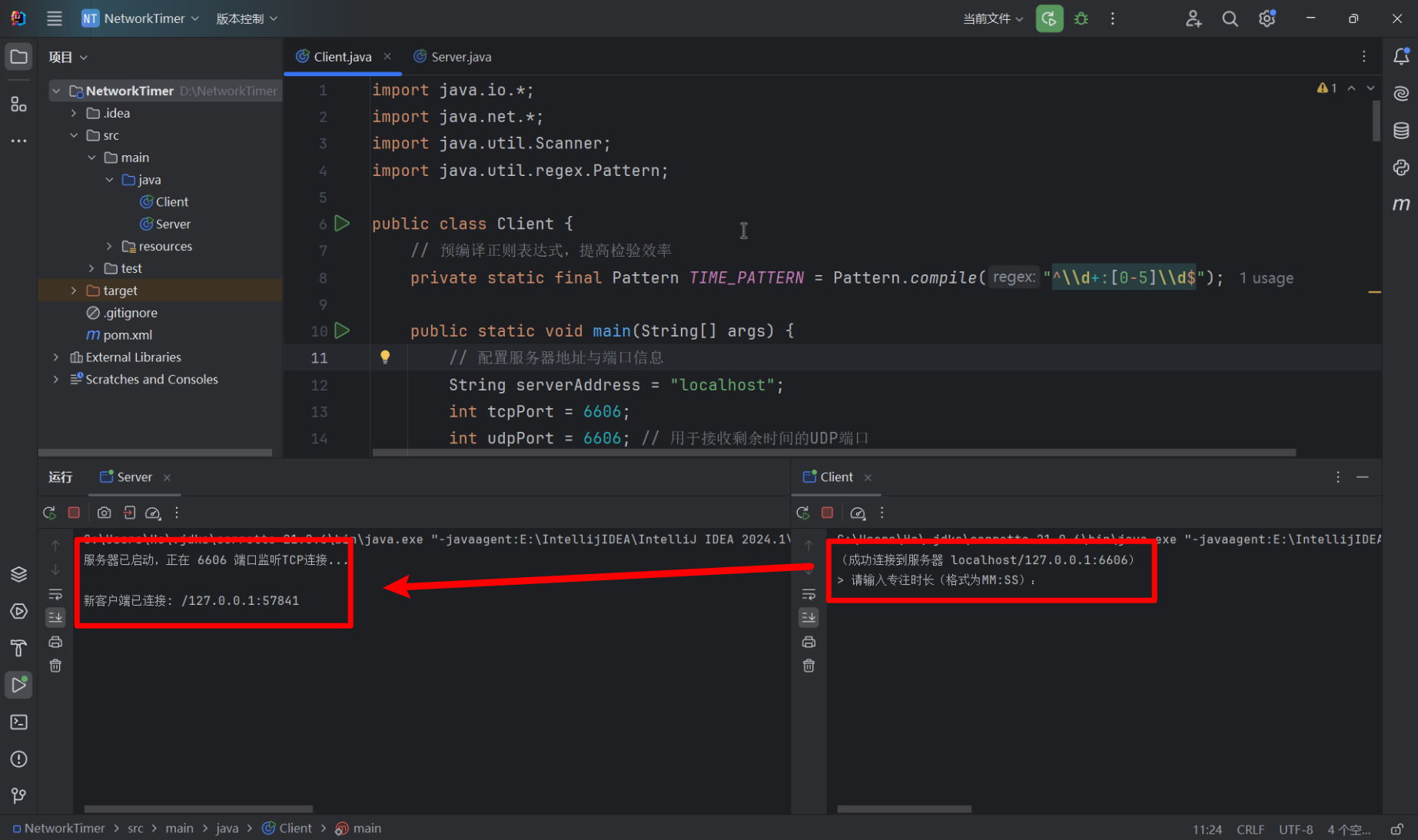
Task: Open the Database tool window icon
Action: pyautogui.click(x=1401, y=131)
